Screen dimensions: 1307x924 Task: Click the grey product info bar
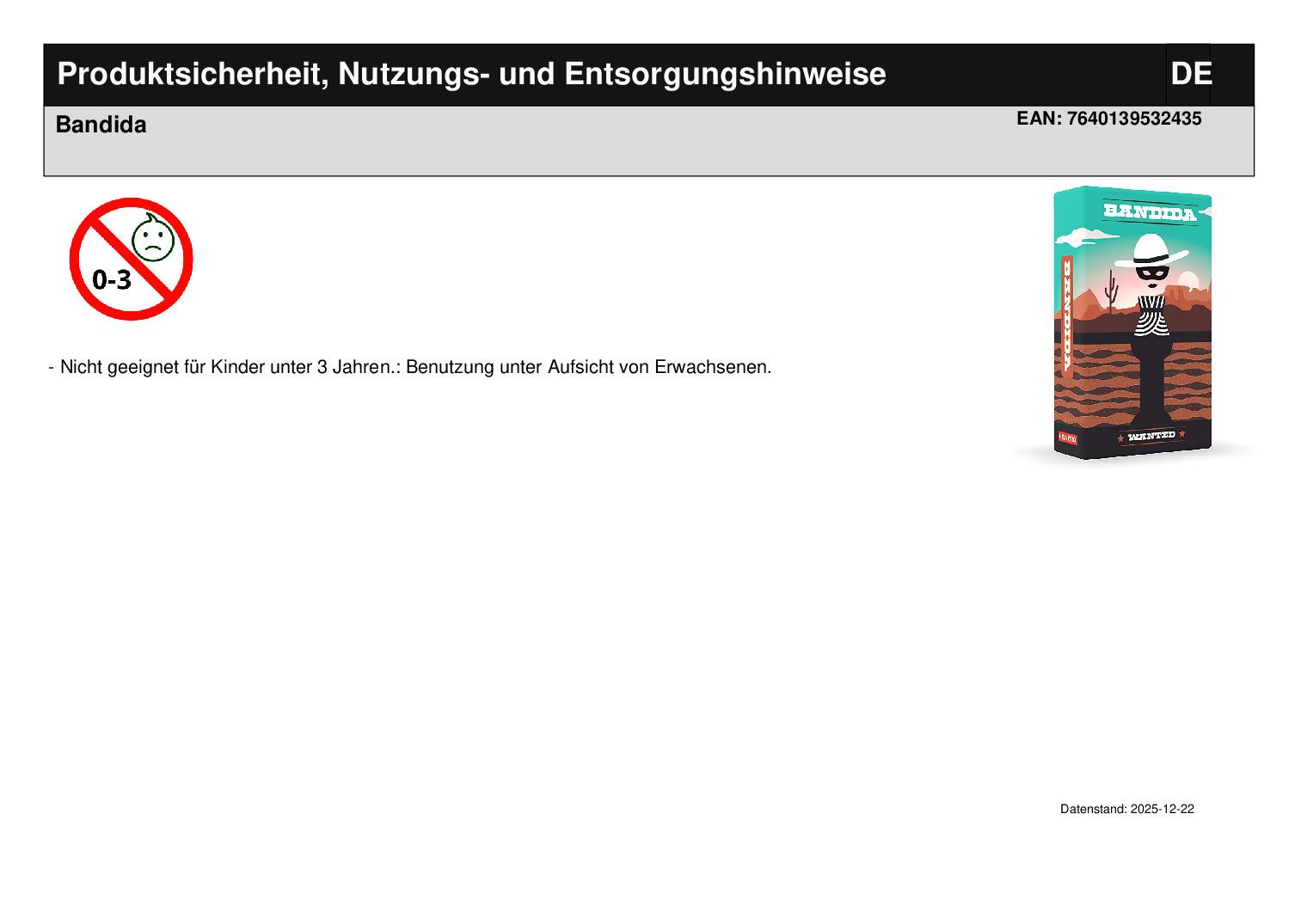(649, 141)
